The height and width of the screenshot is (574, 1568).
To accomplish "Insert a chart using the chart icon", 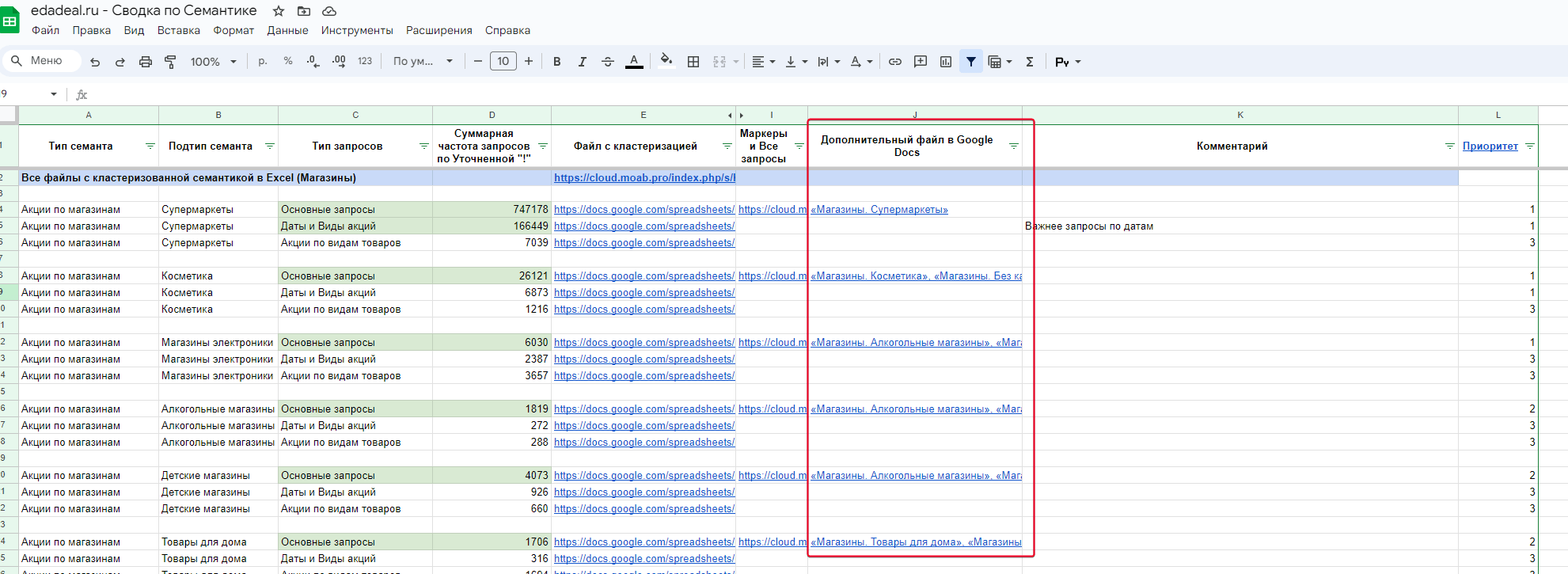I will click(945, 62).
